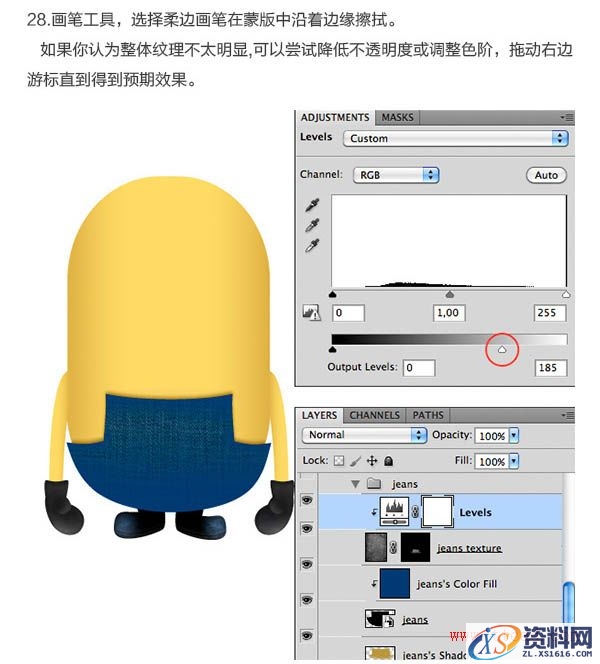Click the Levels adjustment layer thumbnail

pos(395,512)
